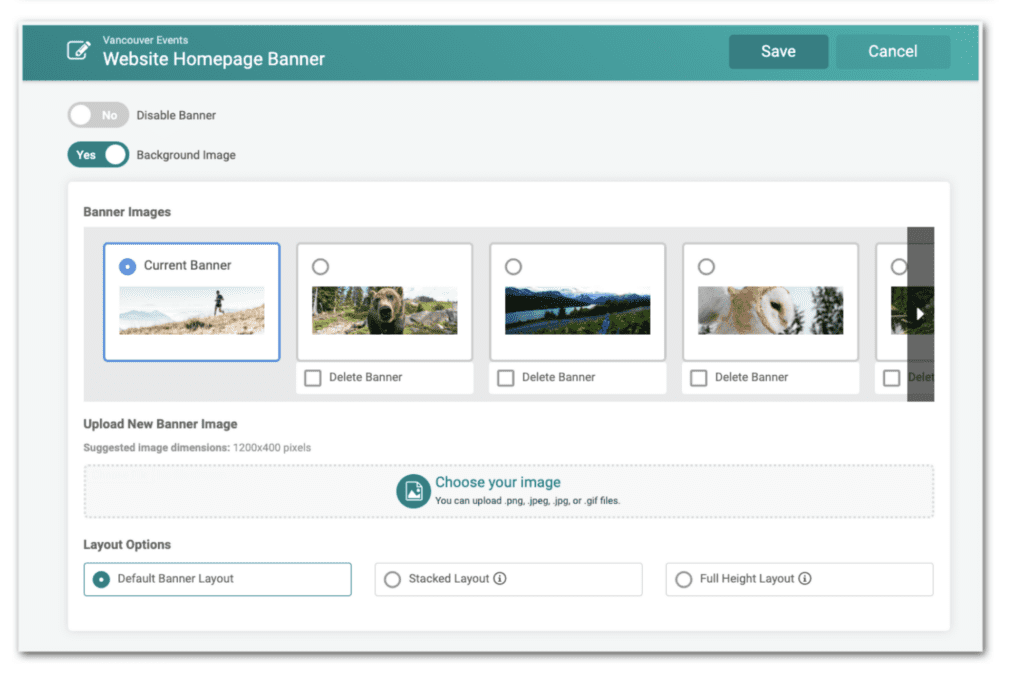Click the Layout Options heading
Screen dimensions: 1024x685
[x=127, y=545]
